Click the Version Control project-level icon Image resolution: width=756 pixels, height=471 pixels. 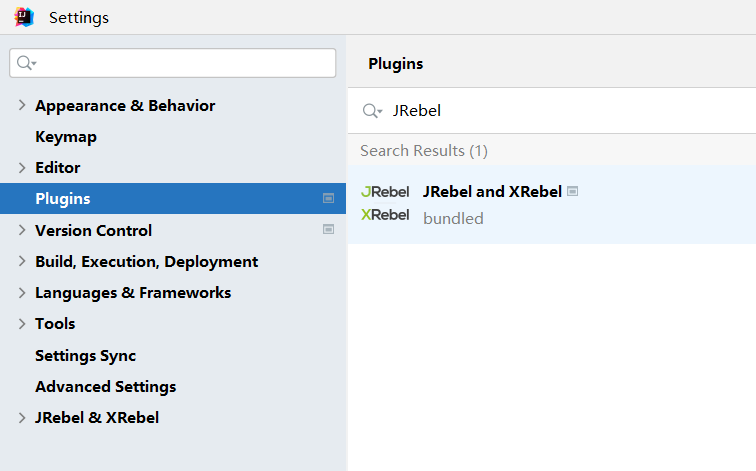328,230
